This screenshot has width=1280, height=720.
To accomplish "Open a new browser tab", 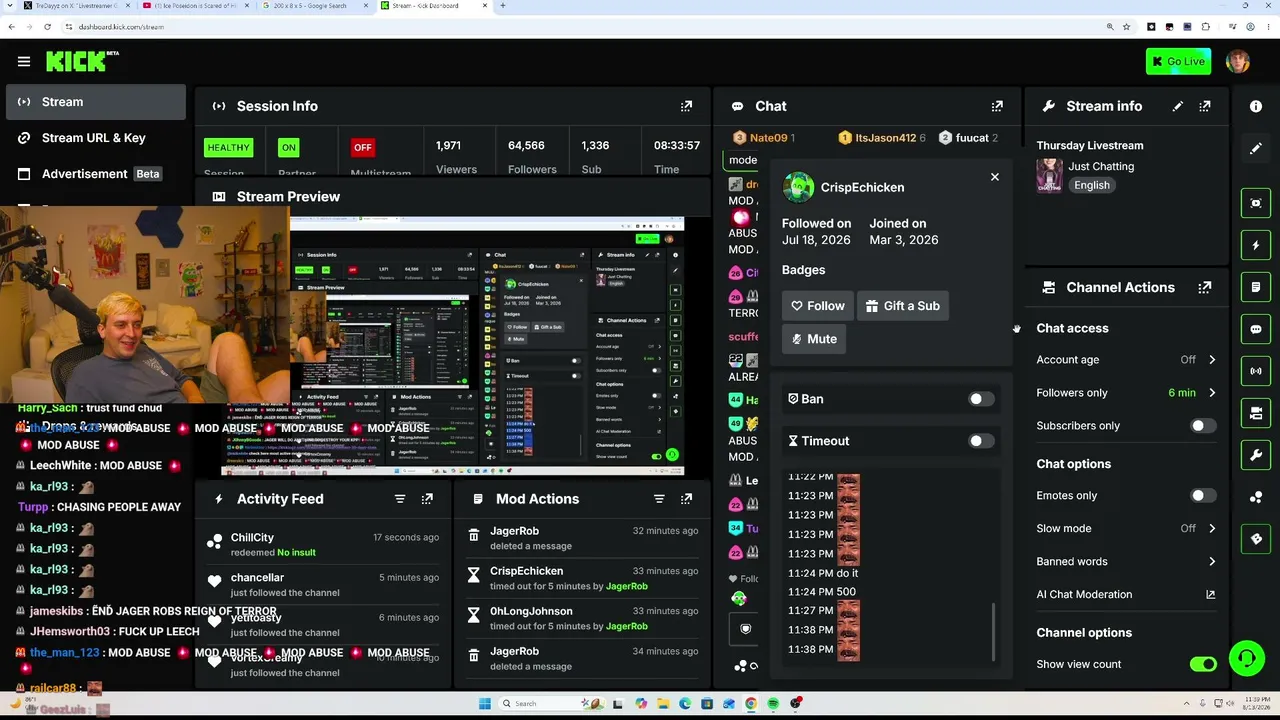I will 503,6.
